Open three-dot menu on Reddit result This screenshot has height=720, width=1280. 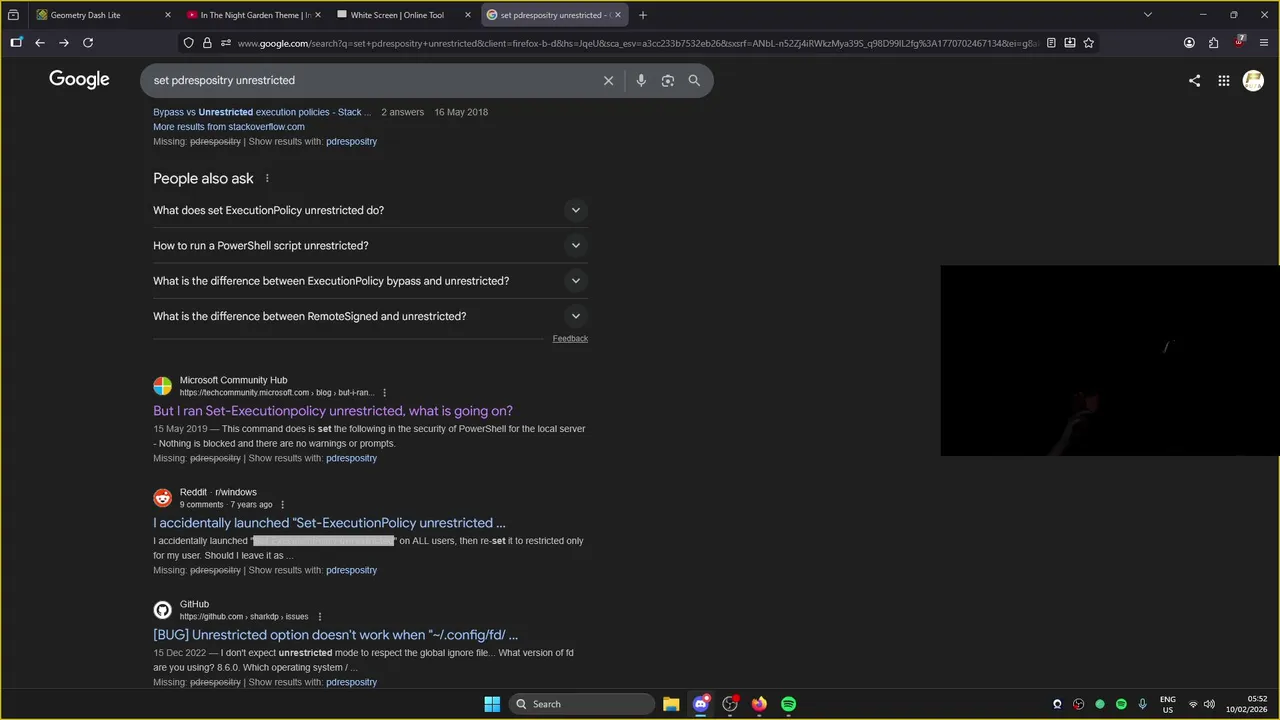point(282,505)
